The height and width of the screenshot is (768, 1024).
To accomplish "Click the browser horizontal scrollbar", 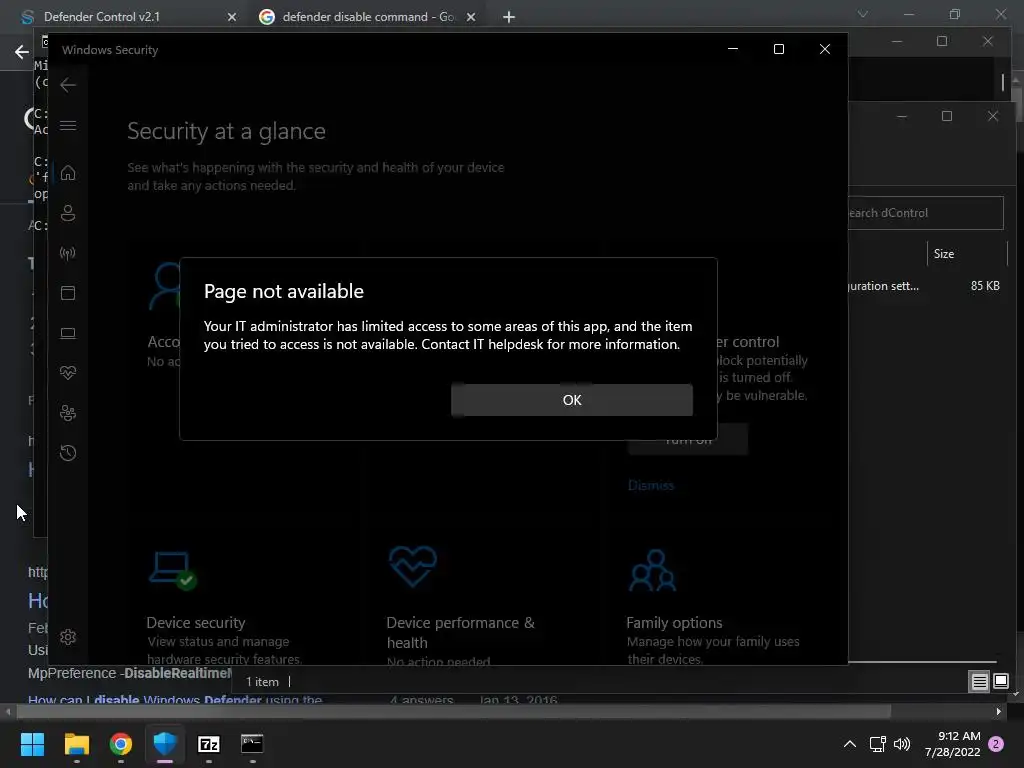I will [454, 711].
